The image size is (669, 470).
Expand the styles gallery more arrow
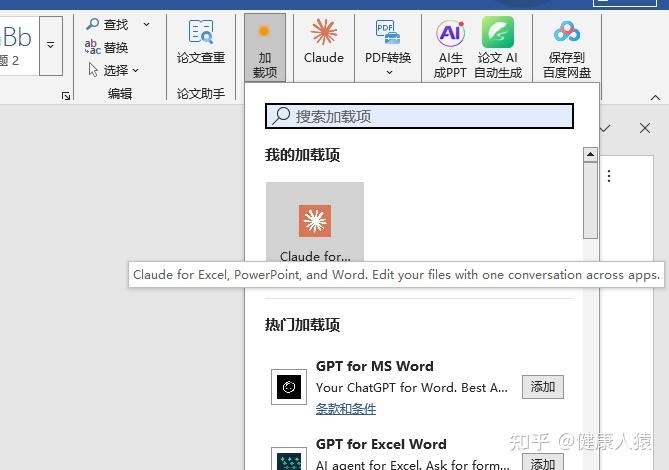tap(51, 46)
